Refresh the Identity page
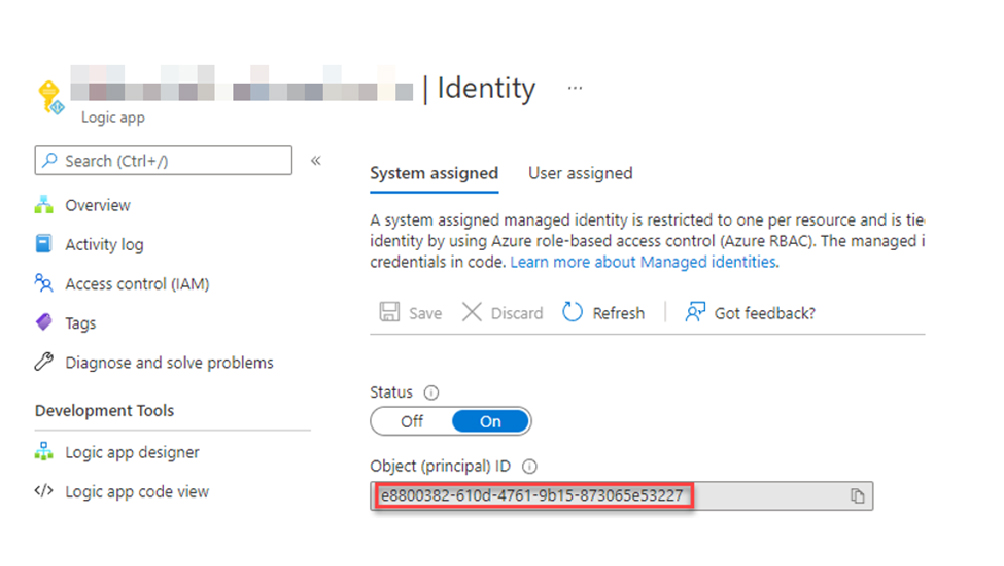1004x566 pixels. click(x=603, y=313)
